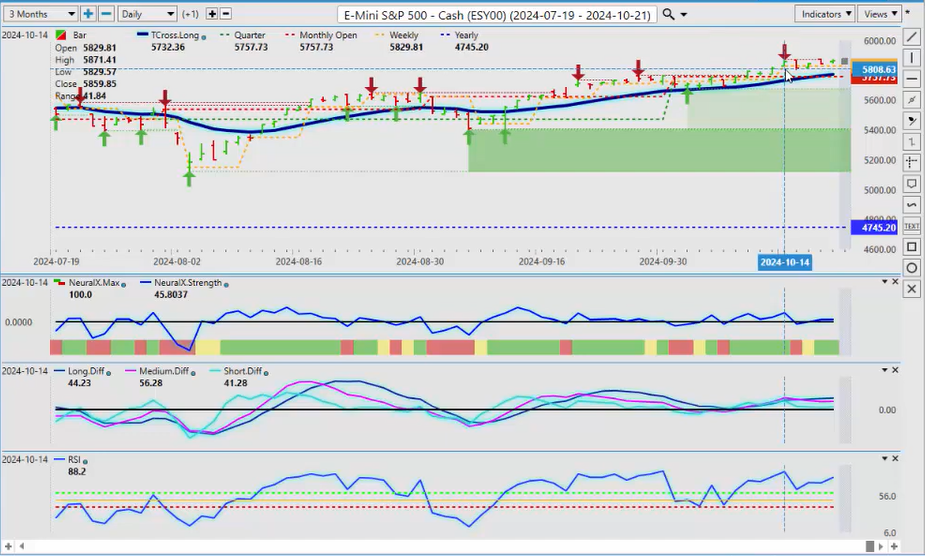Image resolution: width=925 pixels, height=556 pixels.
Task: Select the horizontal line drawing tool
Action: click(x=911, y=79)
